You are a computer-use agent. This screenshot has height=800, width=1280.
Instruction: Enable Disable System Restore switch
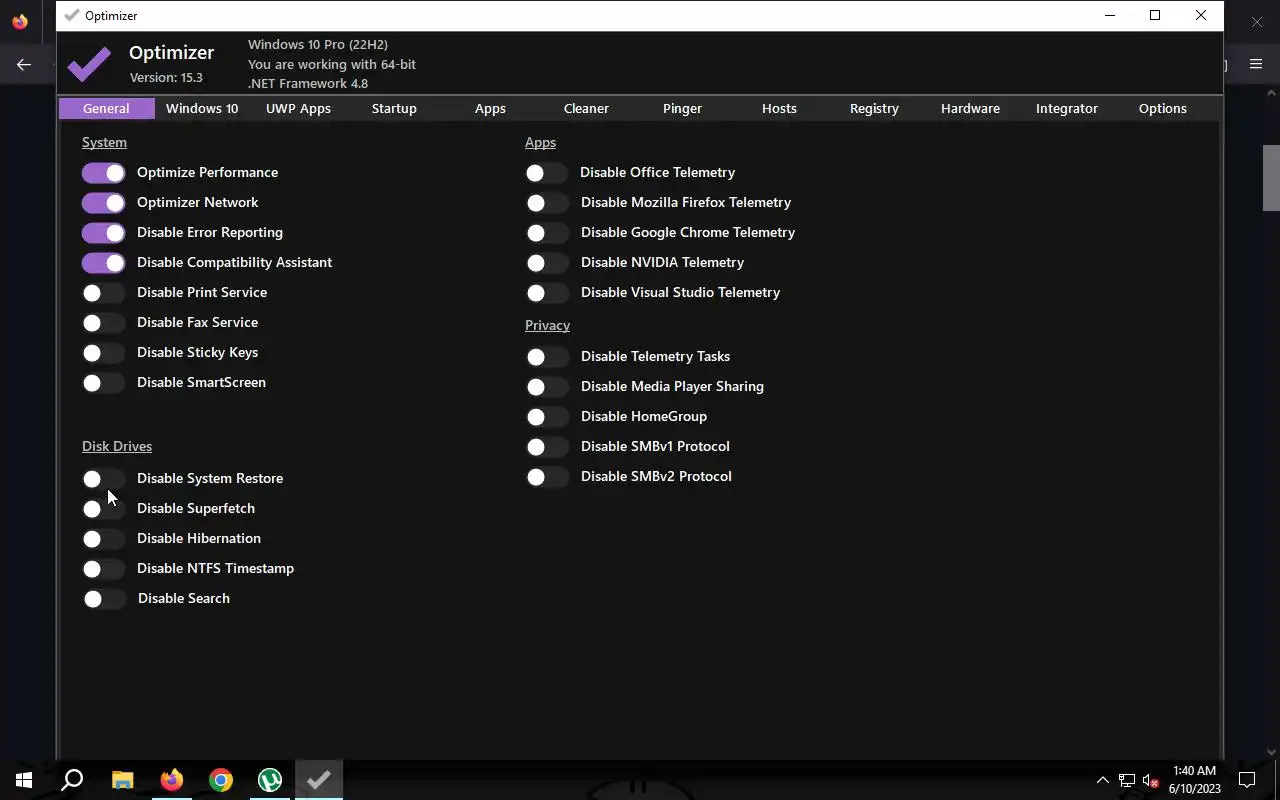[x=104, y=479]
